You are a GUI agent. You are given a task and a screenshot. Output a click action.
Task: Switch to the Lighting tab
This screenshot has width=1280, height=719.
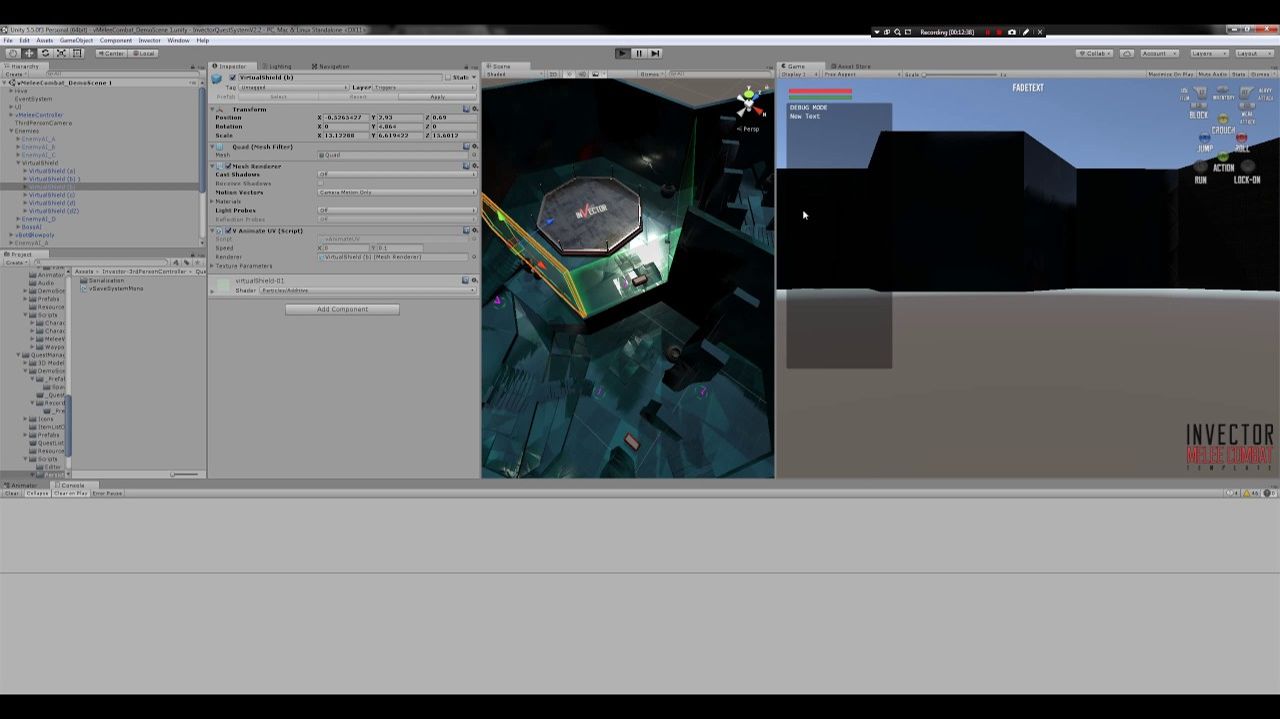(280, 66)
